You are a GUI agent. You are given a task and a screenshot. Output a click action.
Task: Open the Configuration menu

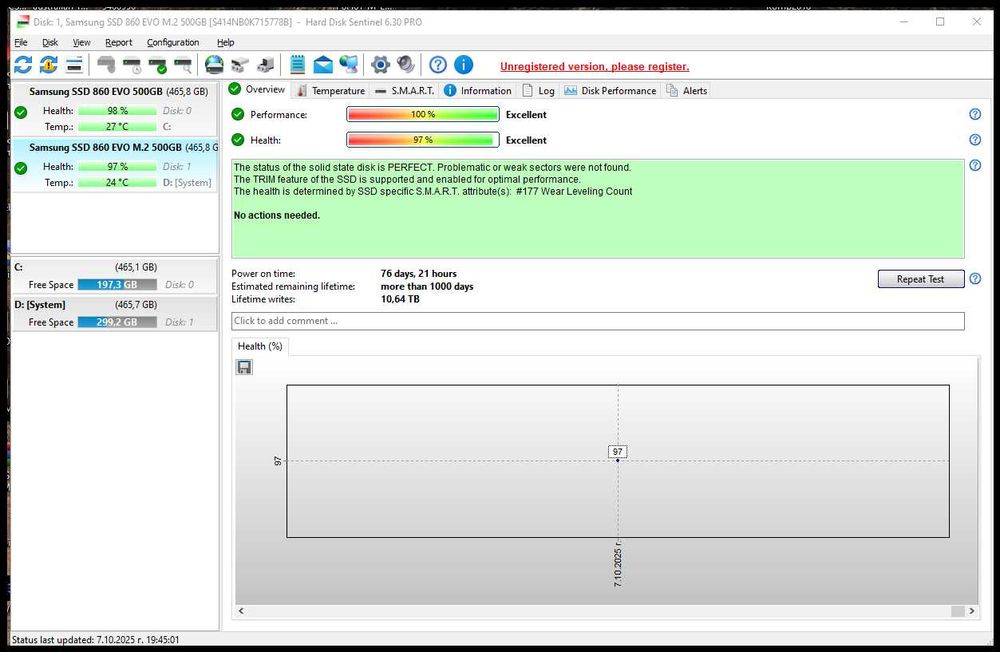pyautogui.click(x=173, y=42)
